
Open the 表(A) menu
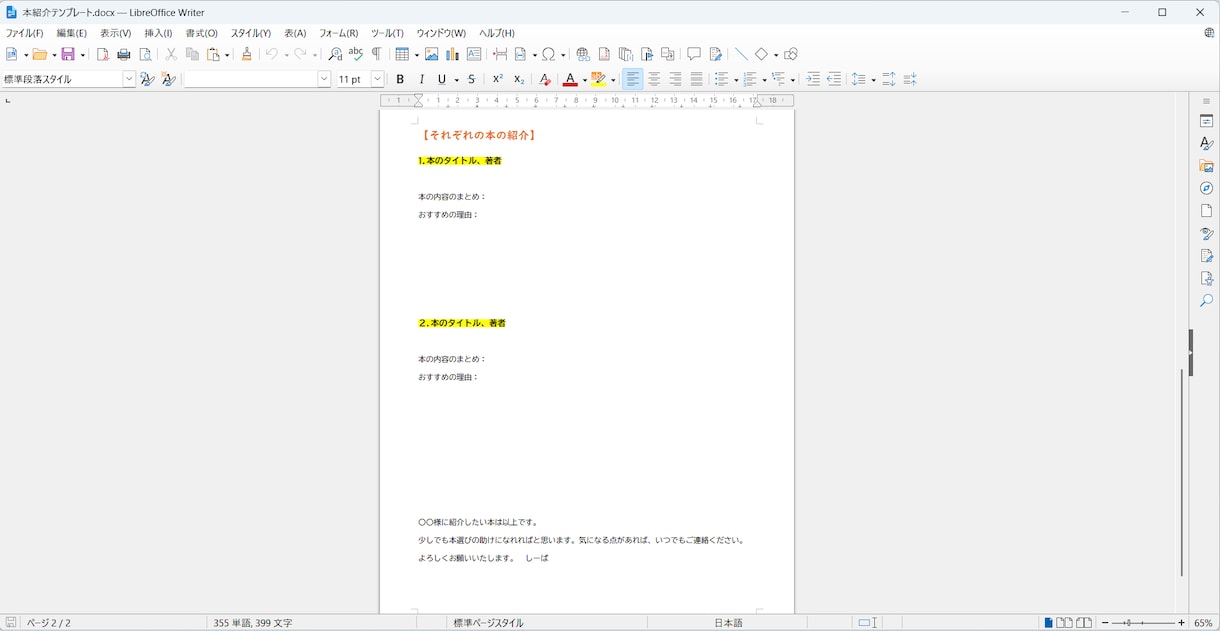[295, 33]
